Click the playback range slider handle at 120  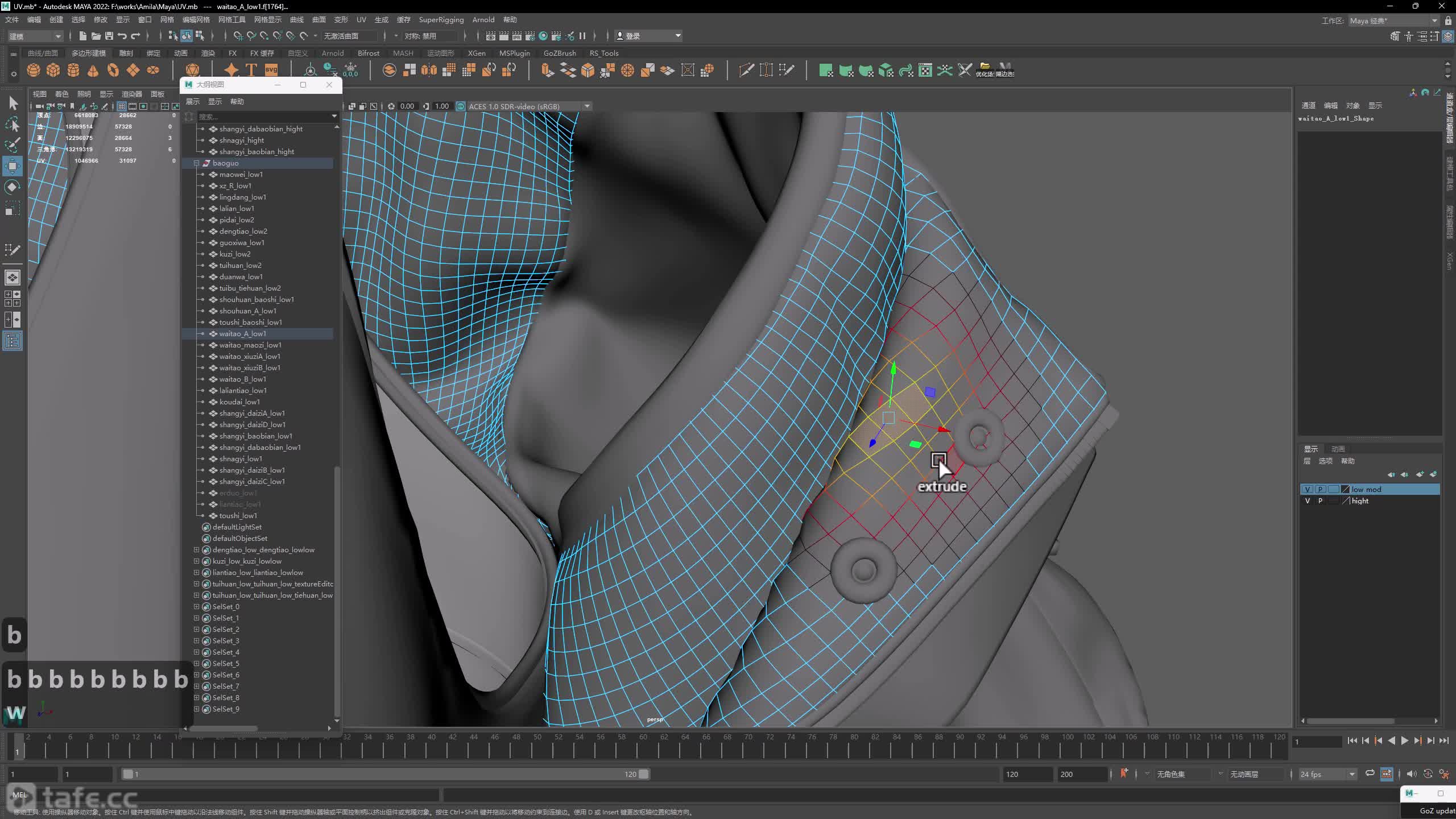coord(643,774)
